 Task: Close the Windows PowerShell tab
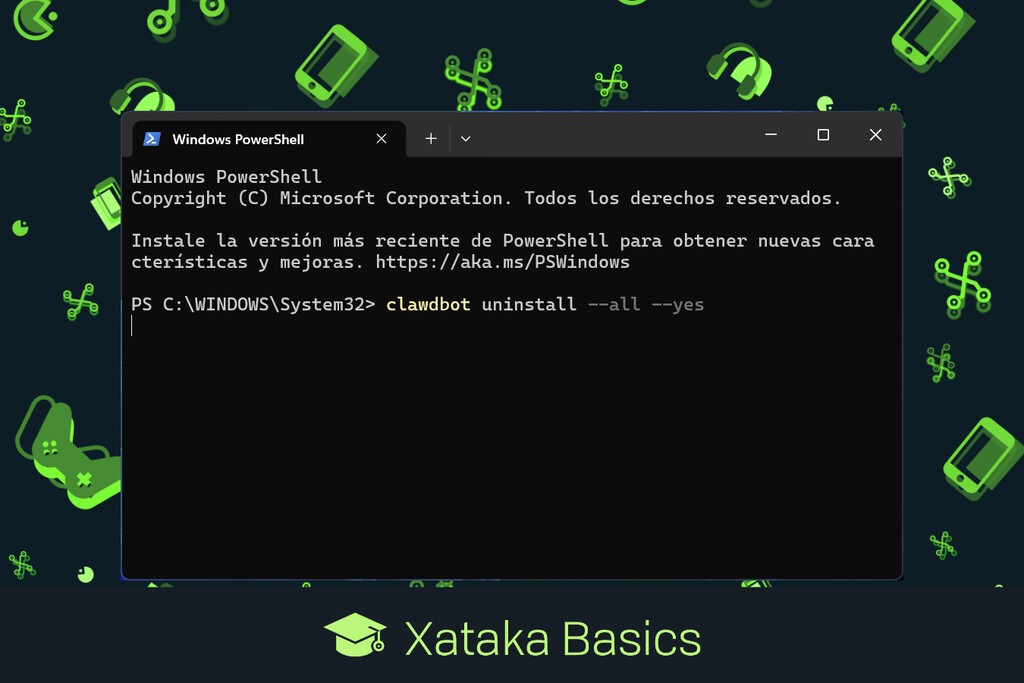pos(381,139)
